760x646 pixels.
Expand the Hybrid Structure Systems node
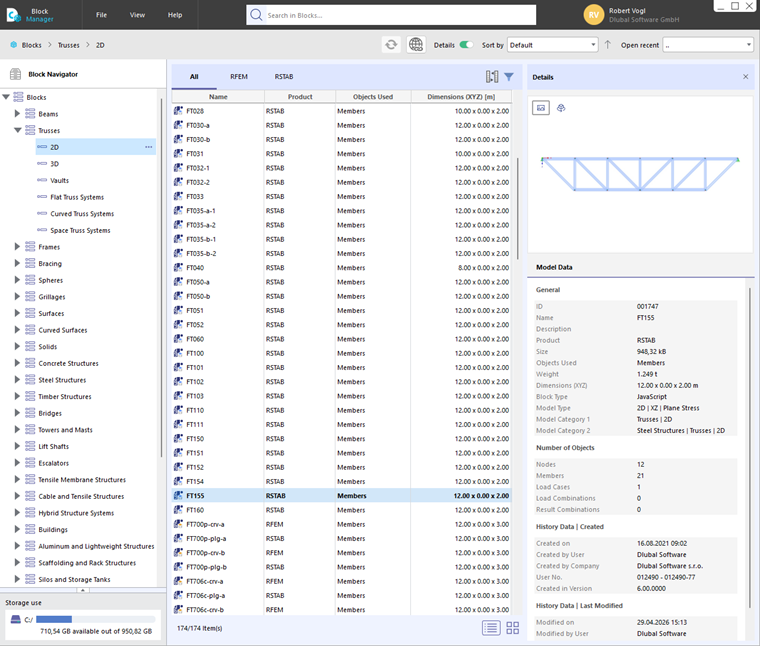[17, 513]
